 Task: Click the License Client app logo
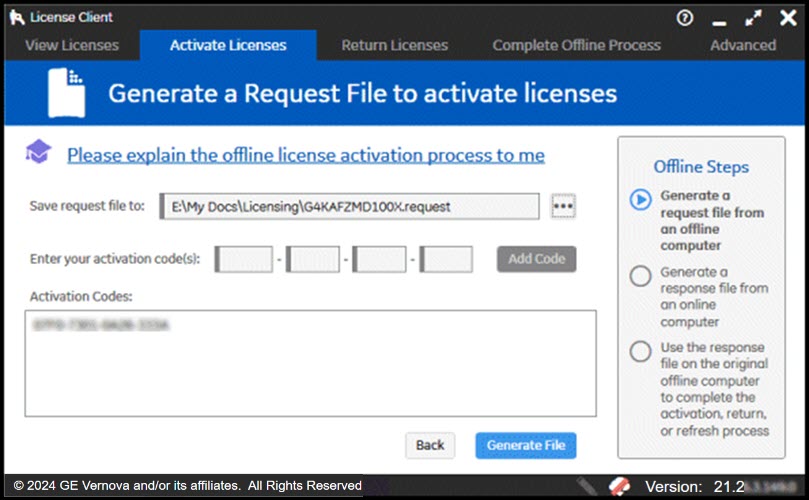click(x=17, y=18)
